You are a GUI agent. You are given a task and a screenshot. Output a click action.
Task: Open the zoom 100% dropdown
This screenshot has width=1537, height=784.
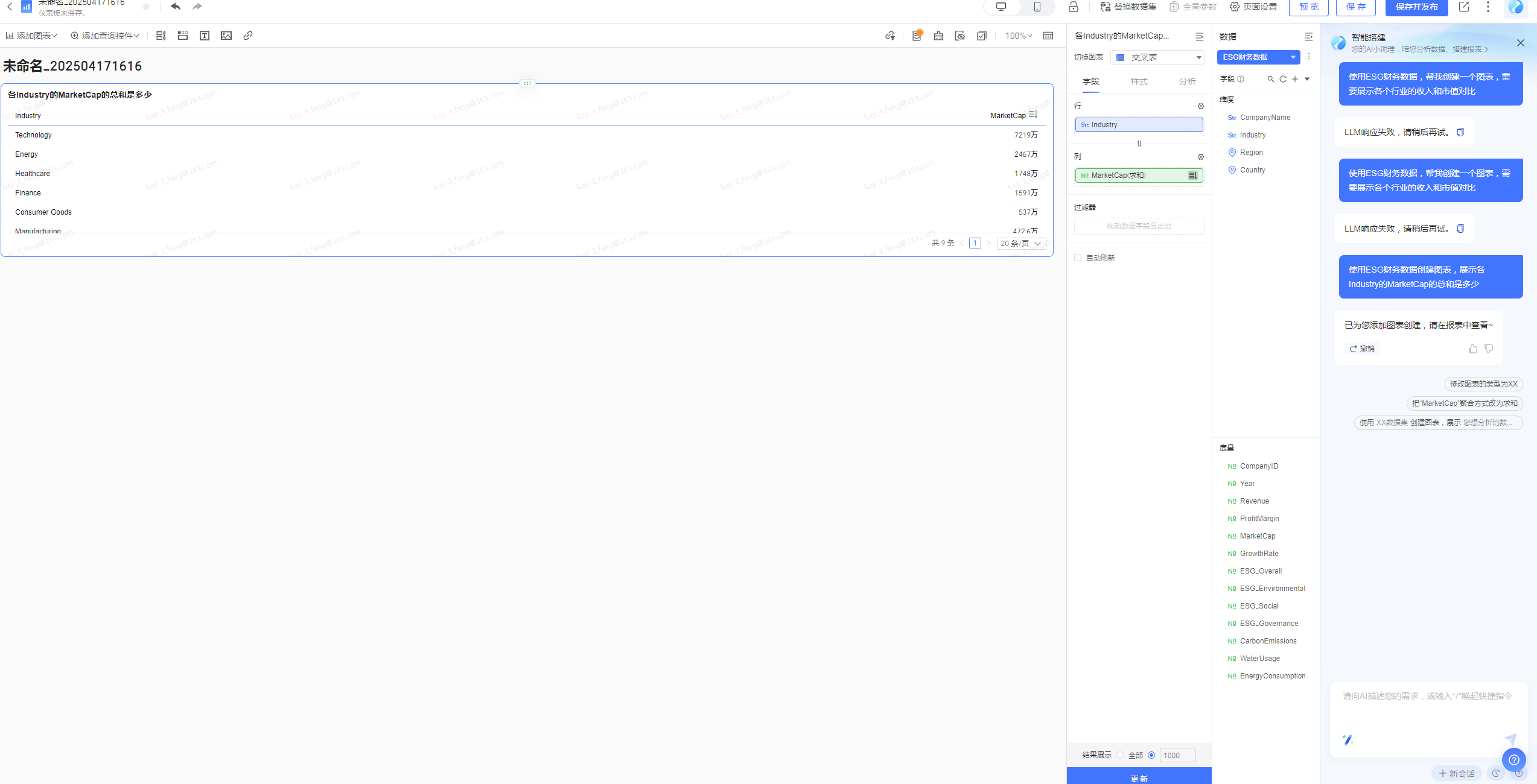[1019, 36]
